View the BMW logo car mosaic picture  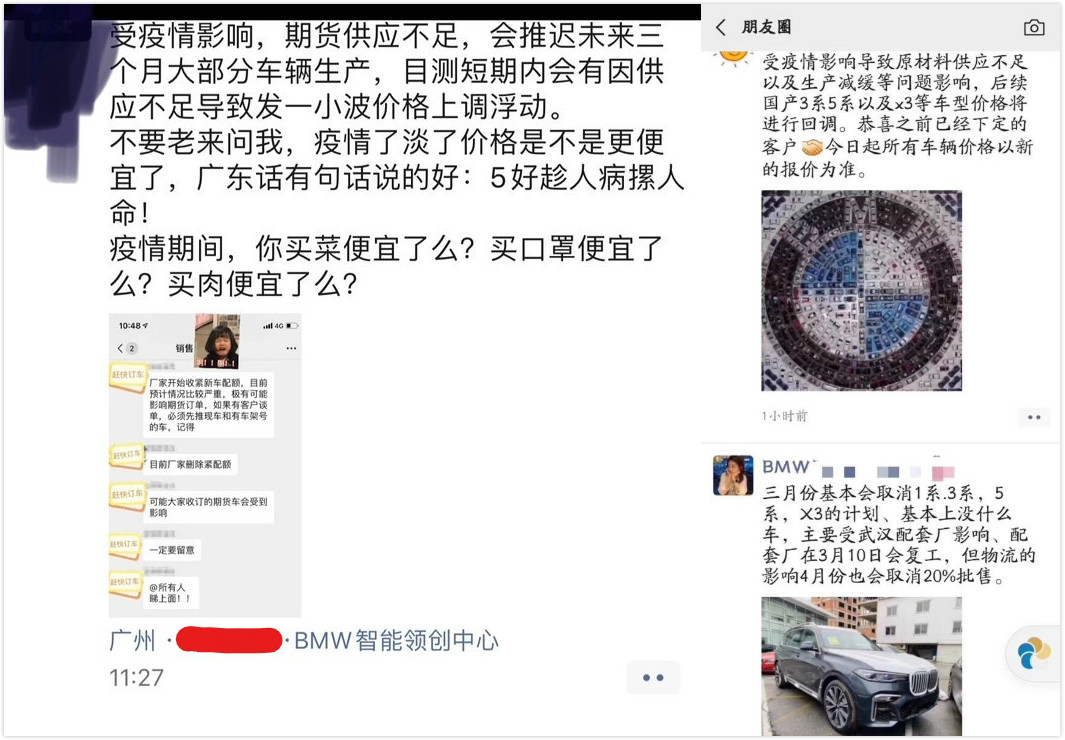tap(861, 291)
